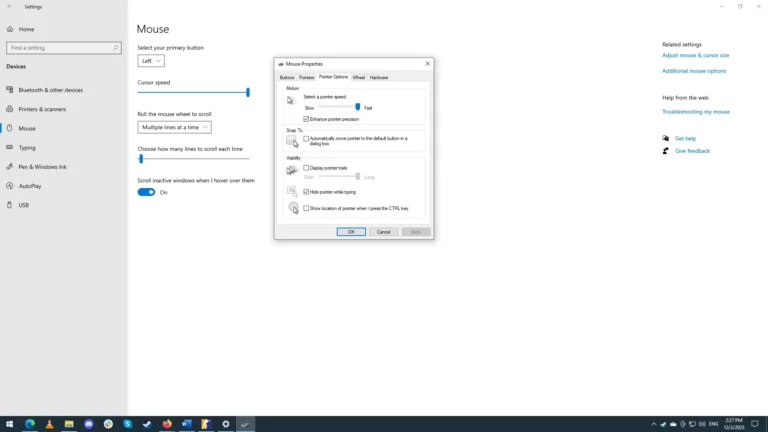Switch to the Buttons tab
Viewport: 768px width, 432px height.
[287, 77]
